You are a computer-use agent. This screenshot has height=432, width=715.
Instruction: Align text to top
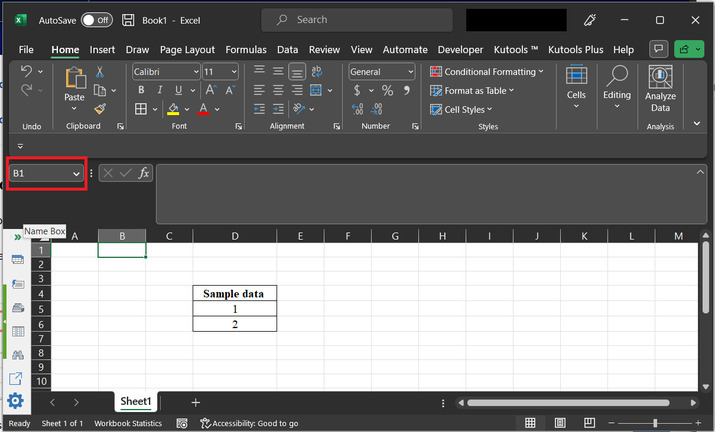pos(259,70)
